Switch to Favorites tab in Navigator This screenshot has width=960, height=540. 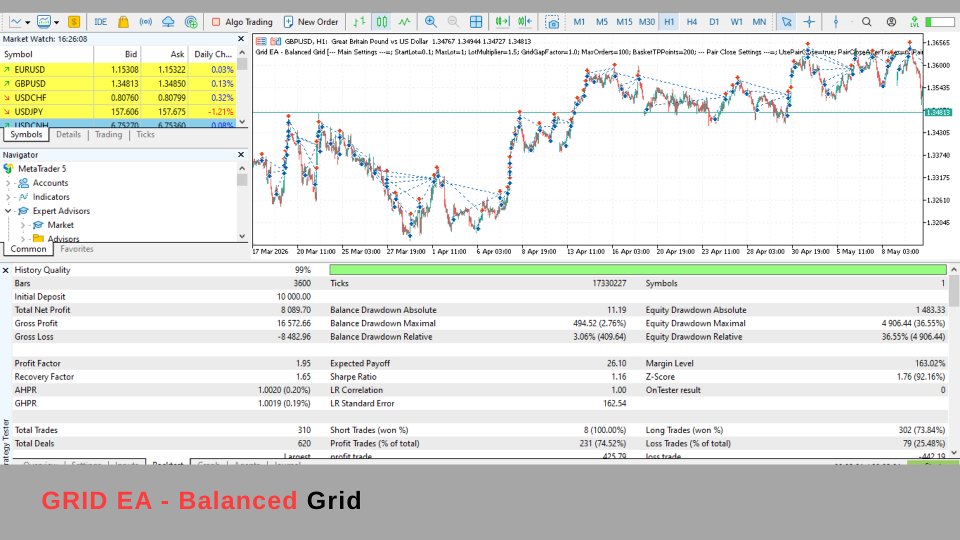pos(77,249)
